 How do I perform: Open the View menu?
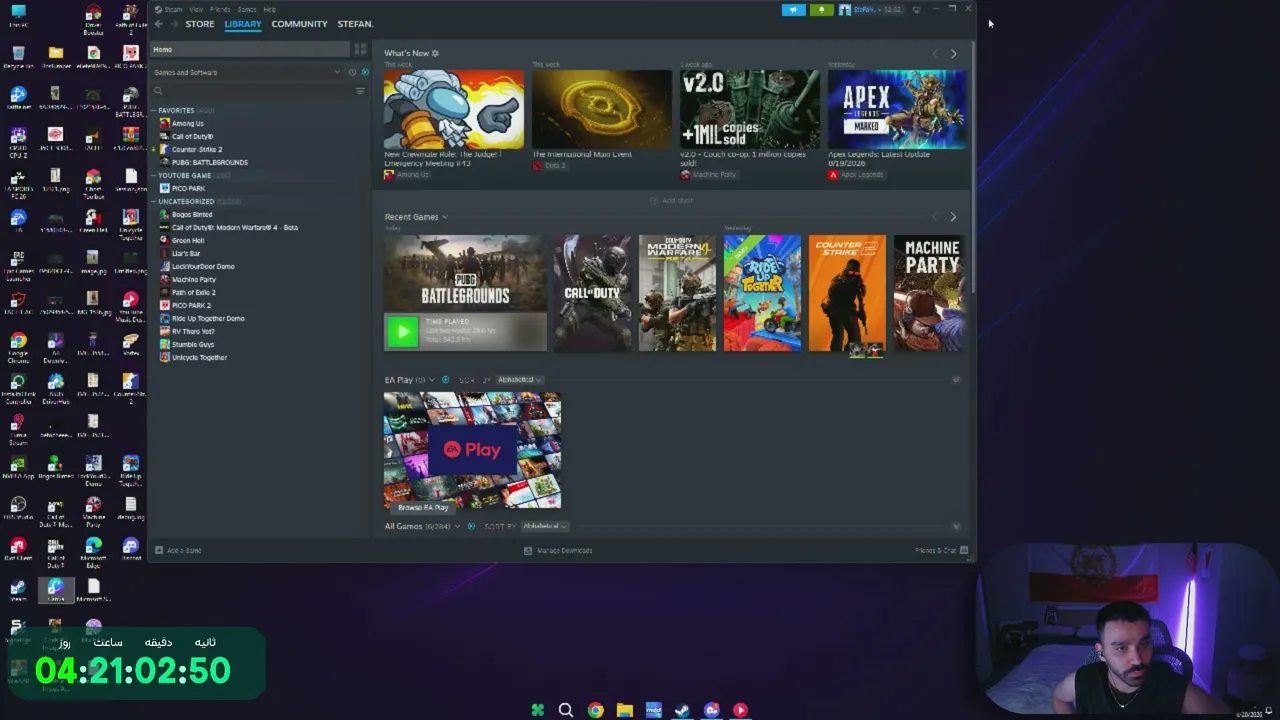[196, 9]
